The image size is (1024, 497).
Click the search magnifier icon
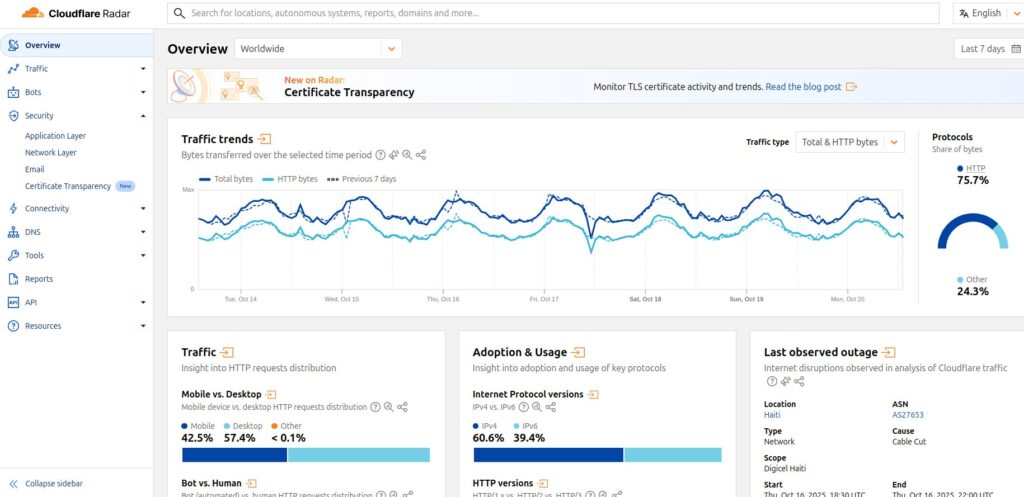[x=179, y=13]
